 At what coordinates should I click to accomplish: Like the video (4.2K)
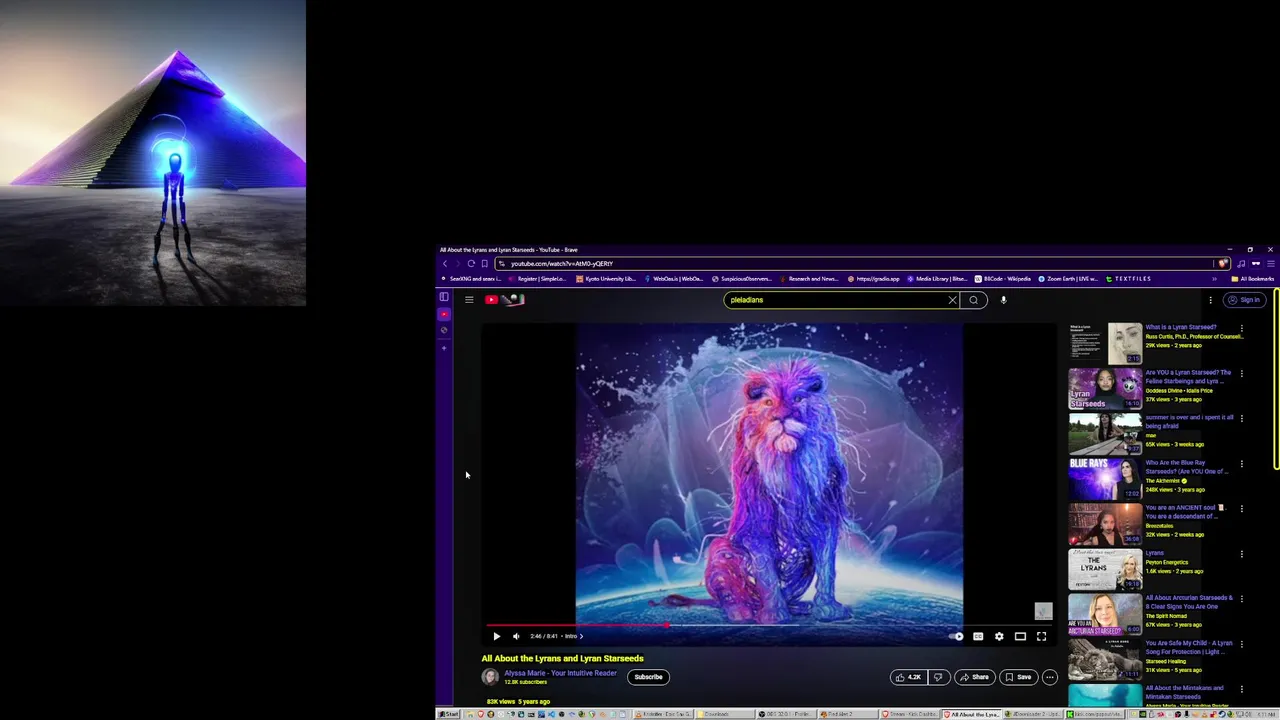(x=908, y=677)
